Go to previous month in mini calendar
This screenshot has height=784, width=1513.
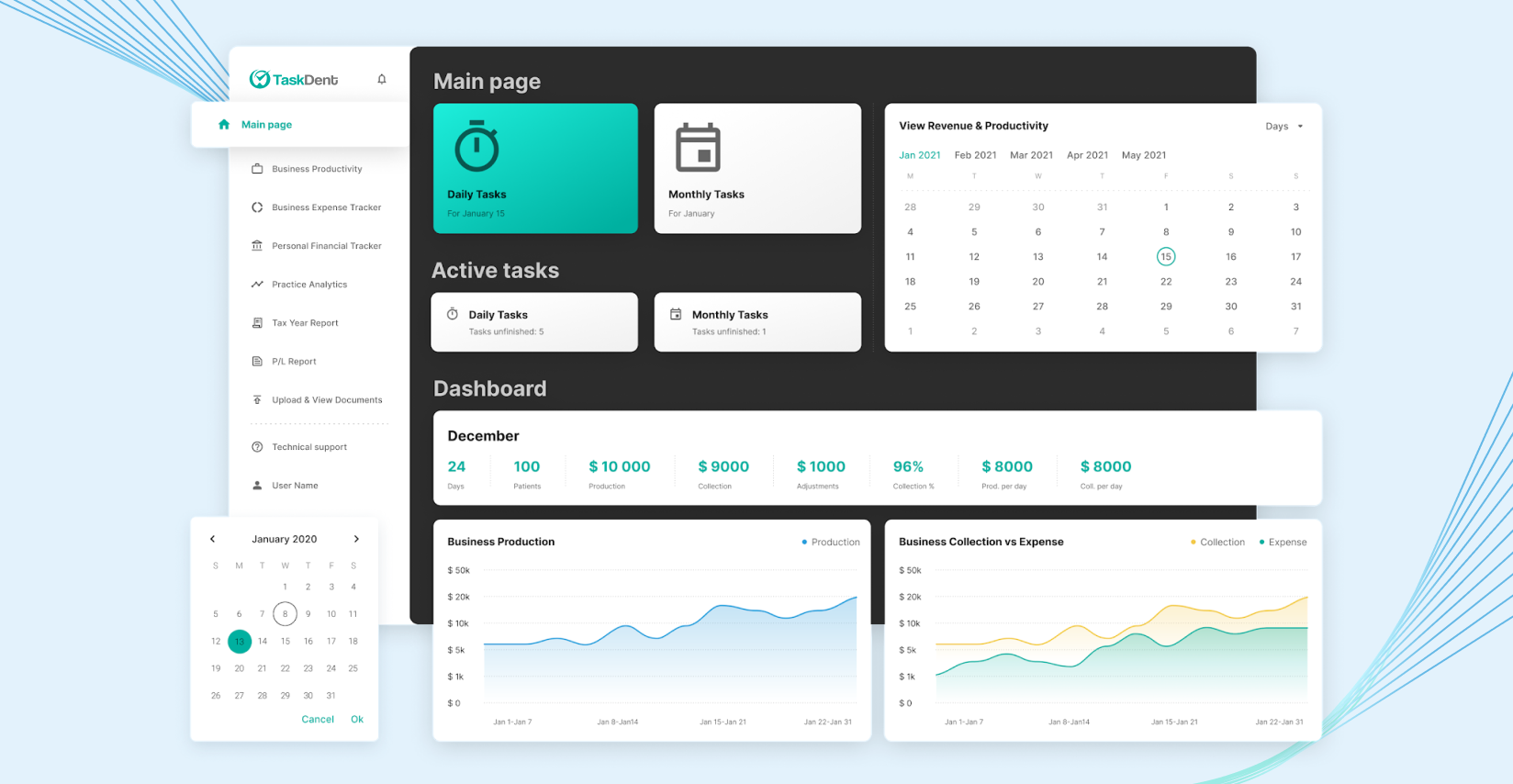point(213,540)
